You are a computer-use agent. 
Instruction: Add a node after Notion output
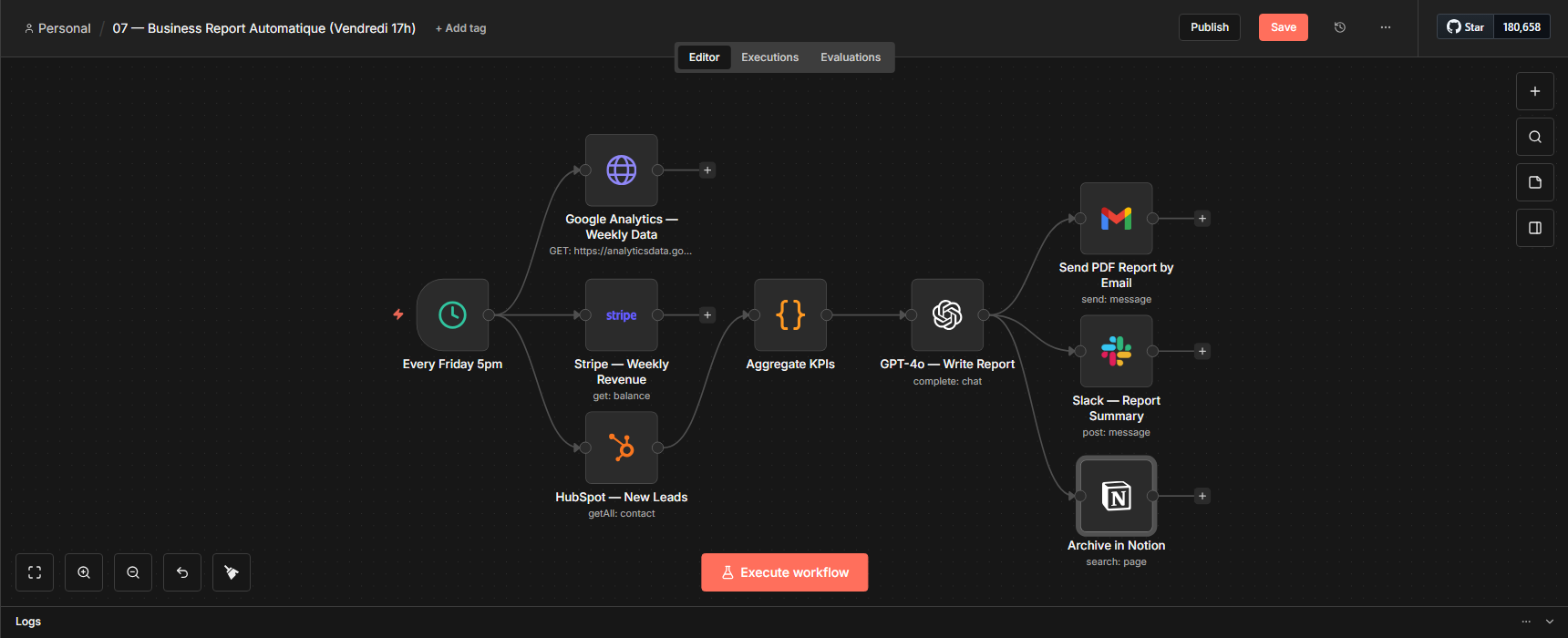pyautogui.click(x=1202, y=496)
